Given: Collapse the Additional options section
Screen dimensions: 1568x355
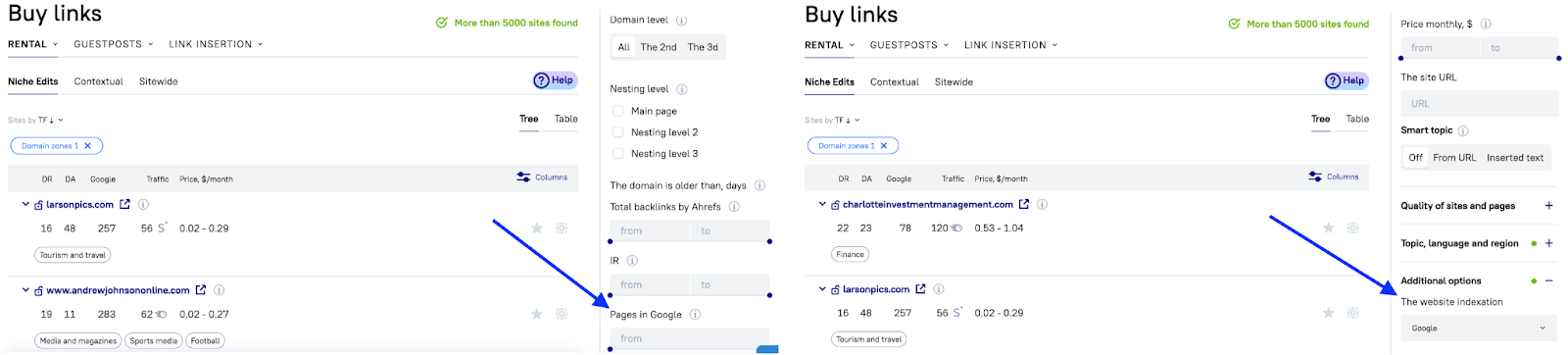Looking at the screenshot, I should (1549, 280).
